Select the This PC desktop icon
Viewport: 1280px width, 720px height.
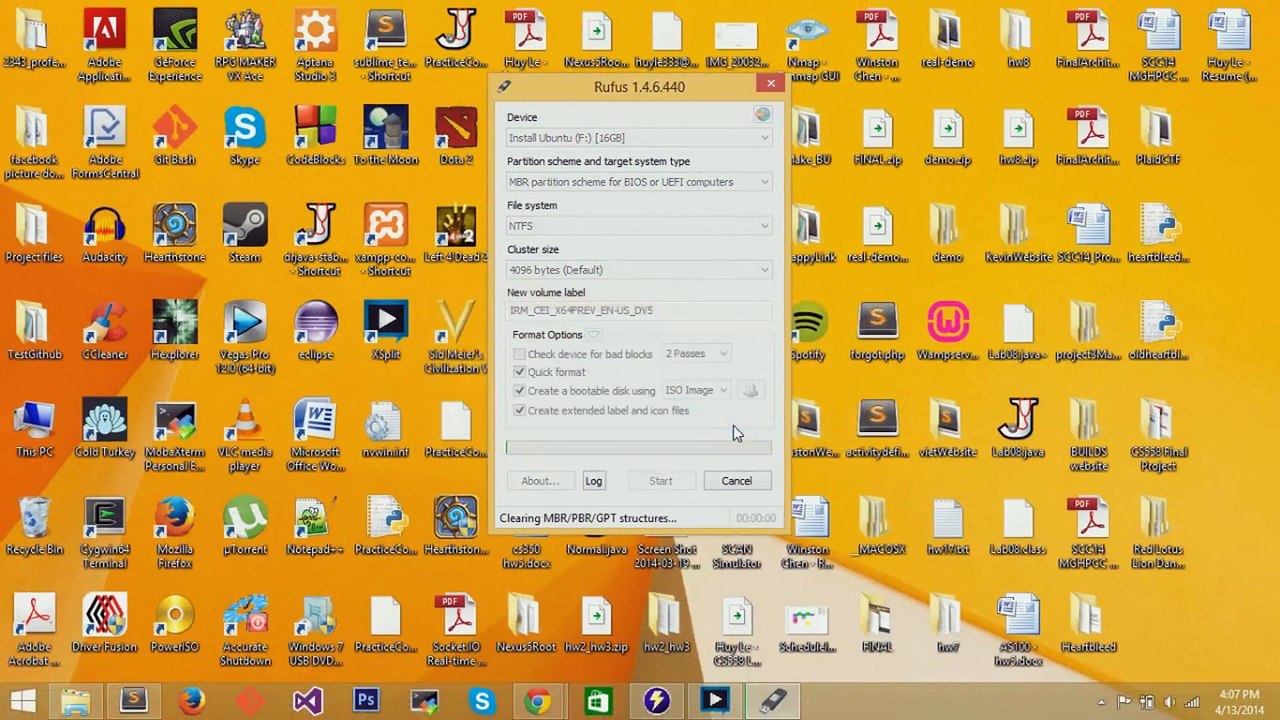pos(34,429)
